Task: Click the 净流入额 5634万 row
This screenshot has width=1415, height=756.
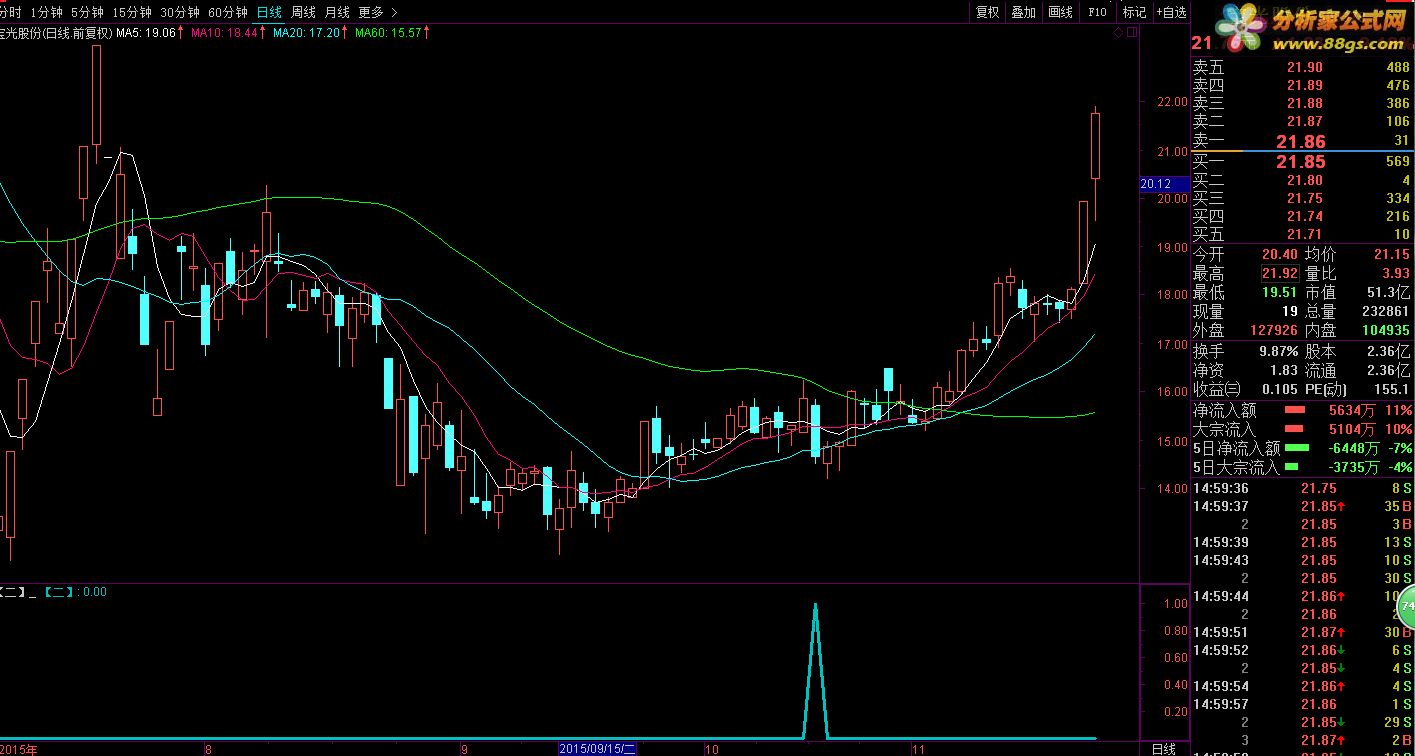Action: point(1302,410)
